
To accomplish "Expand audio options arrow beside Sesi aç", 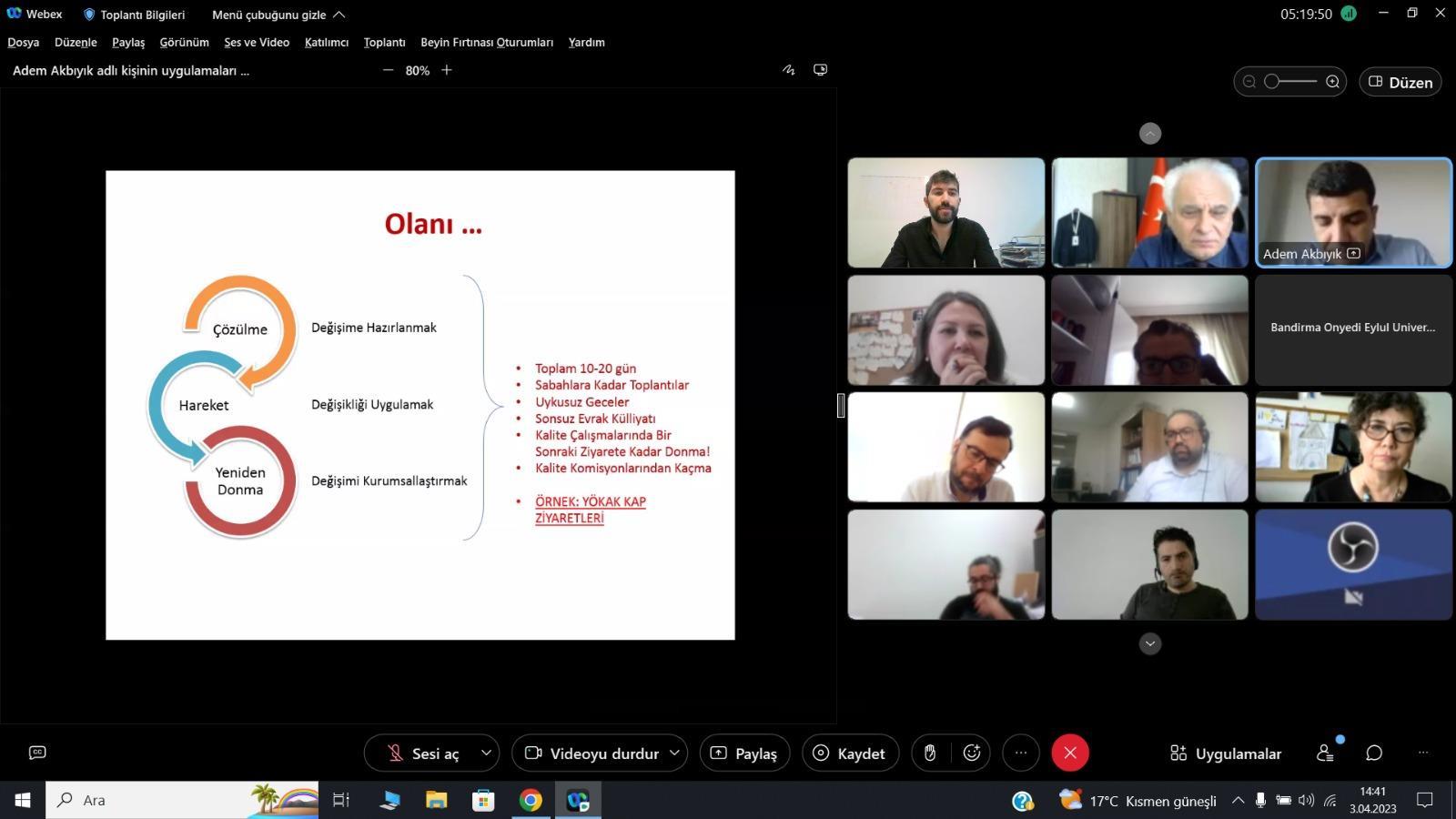I will pyautogui.click(x=486, y=753).
